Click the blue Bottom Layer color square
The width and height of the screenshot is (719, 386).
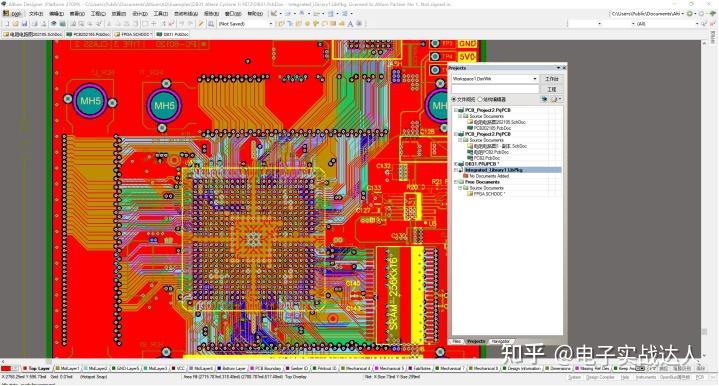point(219,368)
